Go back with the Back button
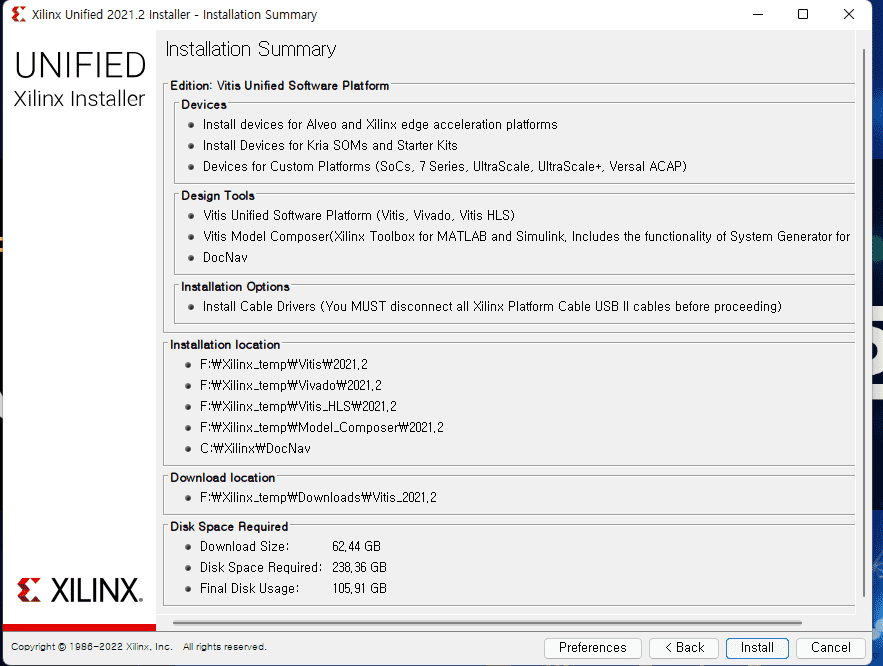This screenshot has height=666, width=883. [x=684, y=647]
